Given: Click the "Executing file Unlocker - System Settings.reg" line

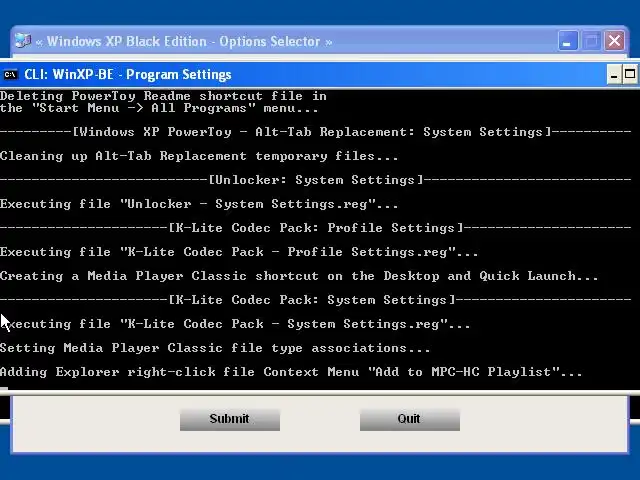Looking at the screenshot, I should pyautogui.click(x=199, y=204).
